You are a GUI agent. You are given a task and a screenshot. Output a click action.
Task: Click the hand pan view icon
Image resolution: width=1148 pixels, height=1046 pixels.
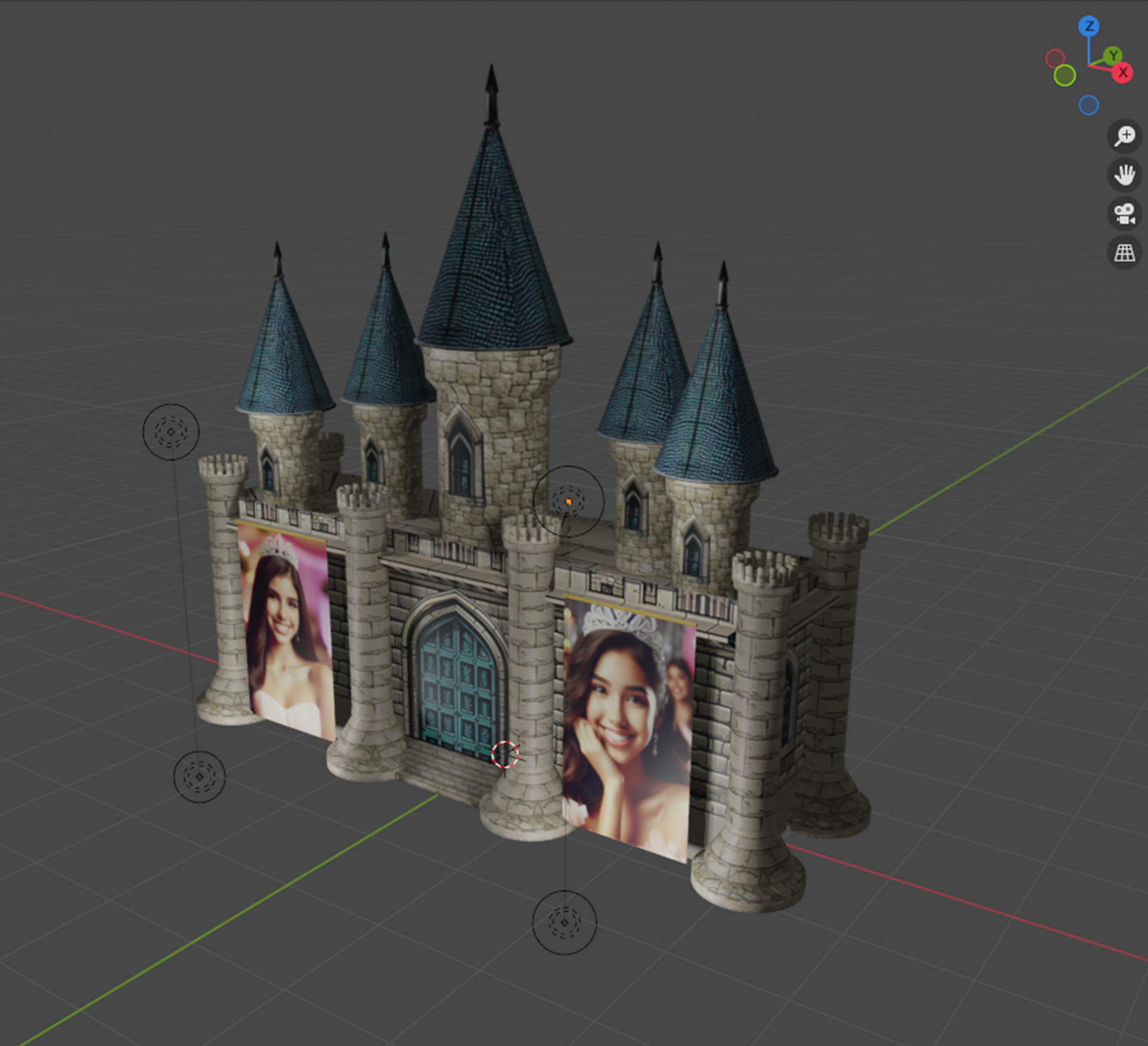point(1124,175)
